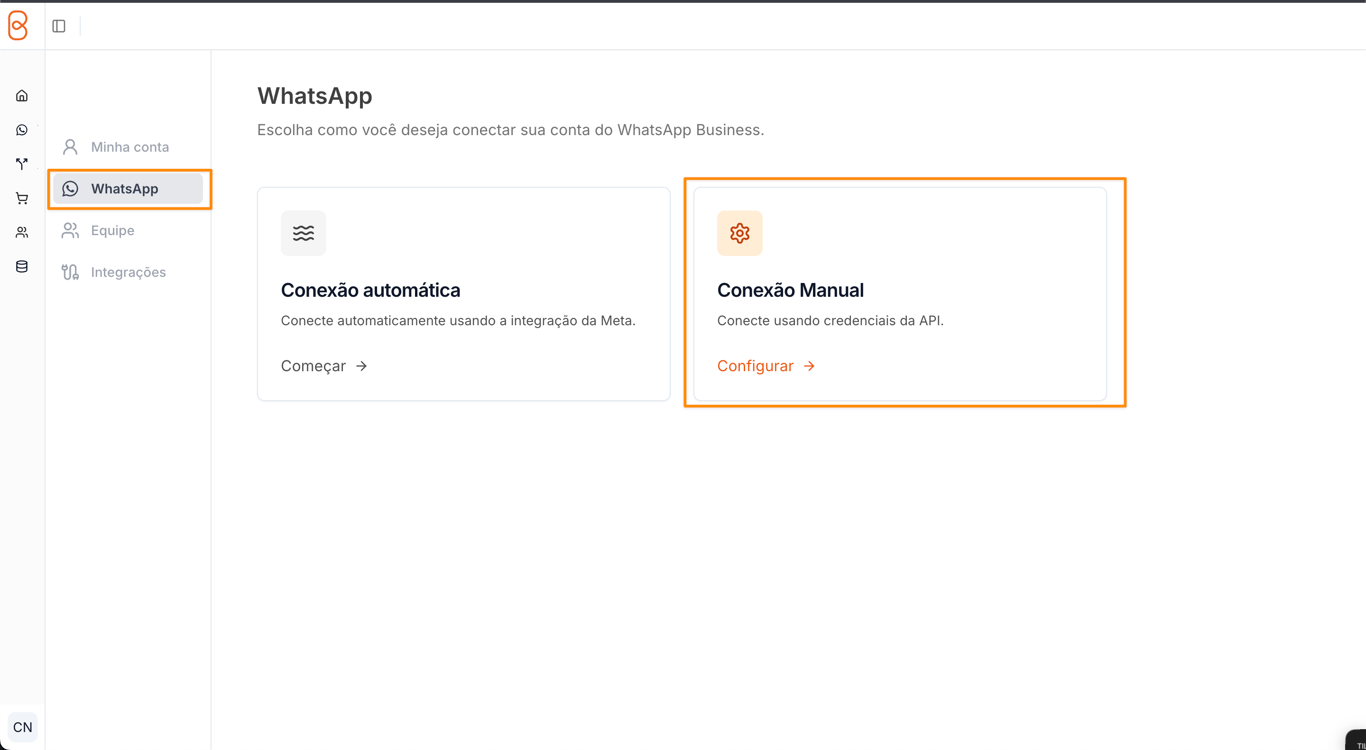The height and width of the screenshot is (750, 1366).
Task: Open Home from the icon rail
Action: [22, 96]
